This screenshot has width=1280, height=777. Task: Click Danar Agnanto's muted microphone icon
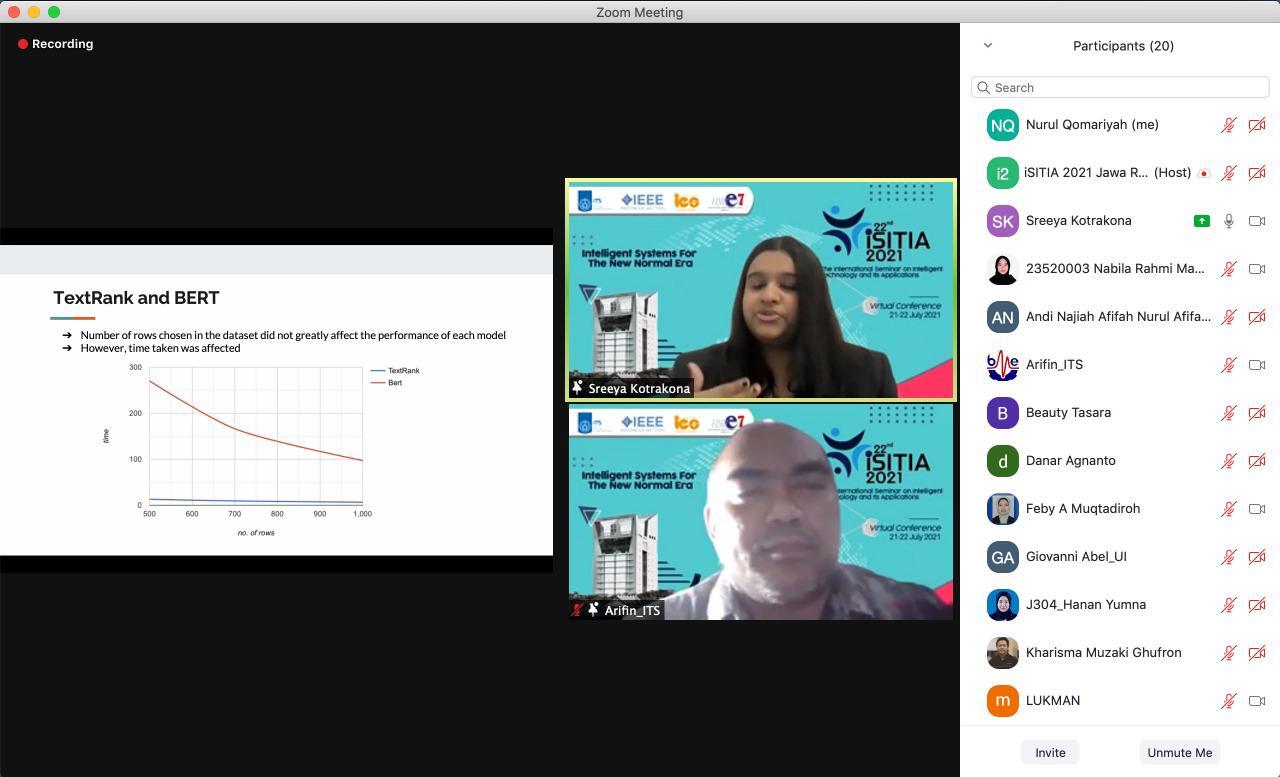coord(1229,461)
